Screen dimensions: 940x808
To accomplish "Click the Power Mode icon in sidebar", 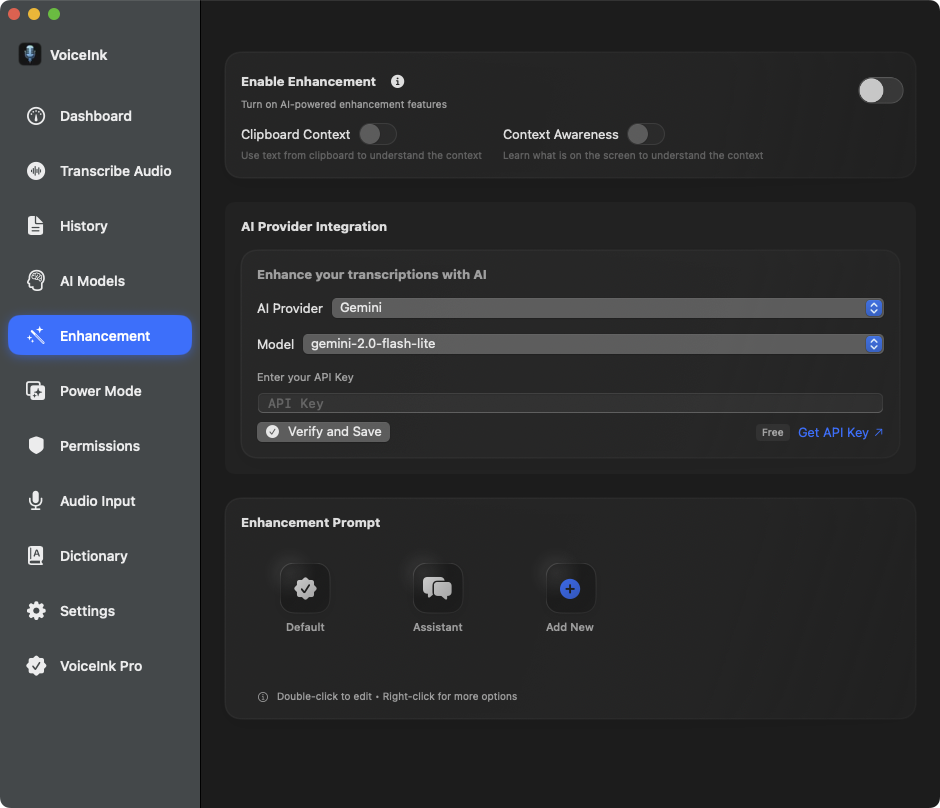I will (x=36, y=391).
